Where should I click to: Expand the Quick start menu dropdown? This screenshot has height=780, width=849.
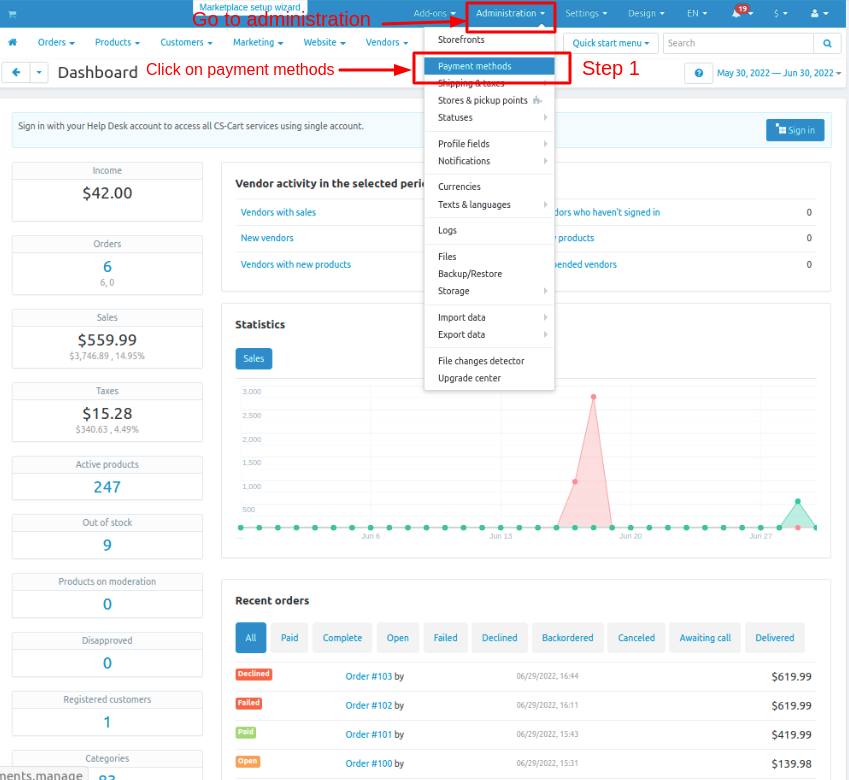point(610,44)
